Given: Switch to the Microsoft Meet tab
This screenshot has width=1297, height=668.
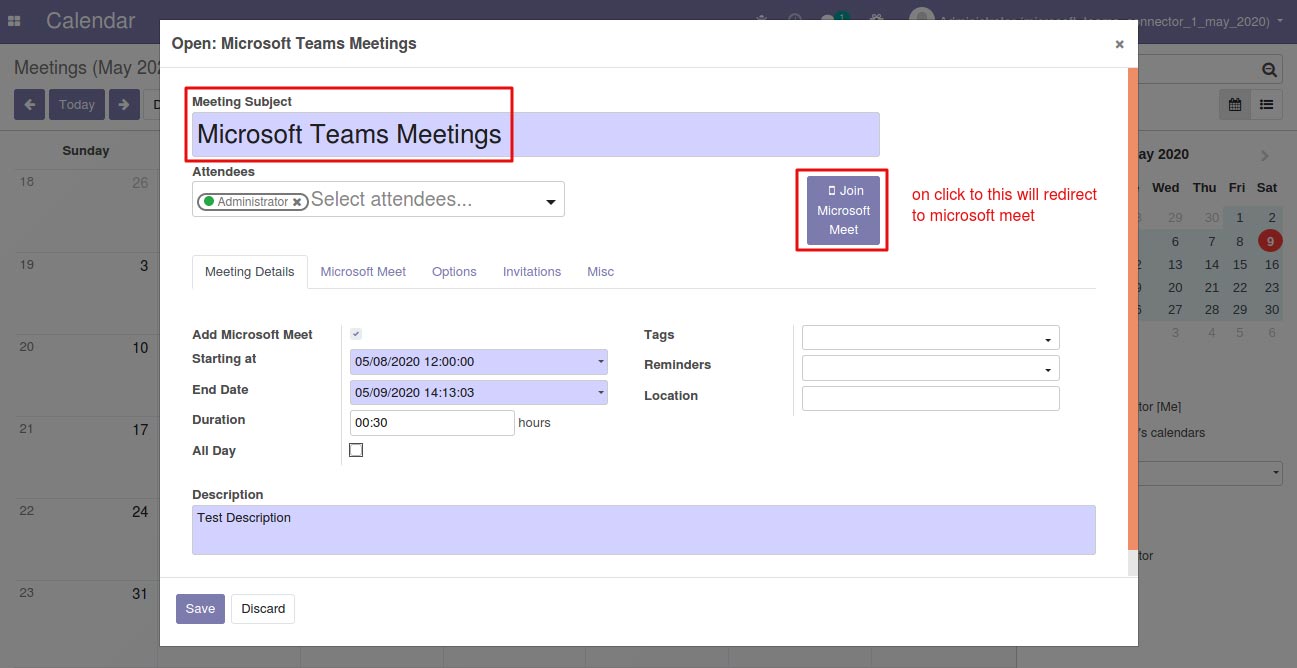Looking at the screenshot, I should pyautogui.click(x=363, y=271).
